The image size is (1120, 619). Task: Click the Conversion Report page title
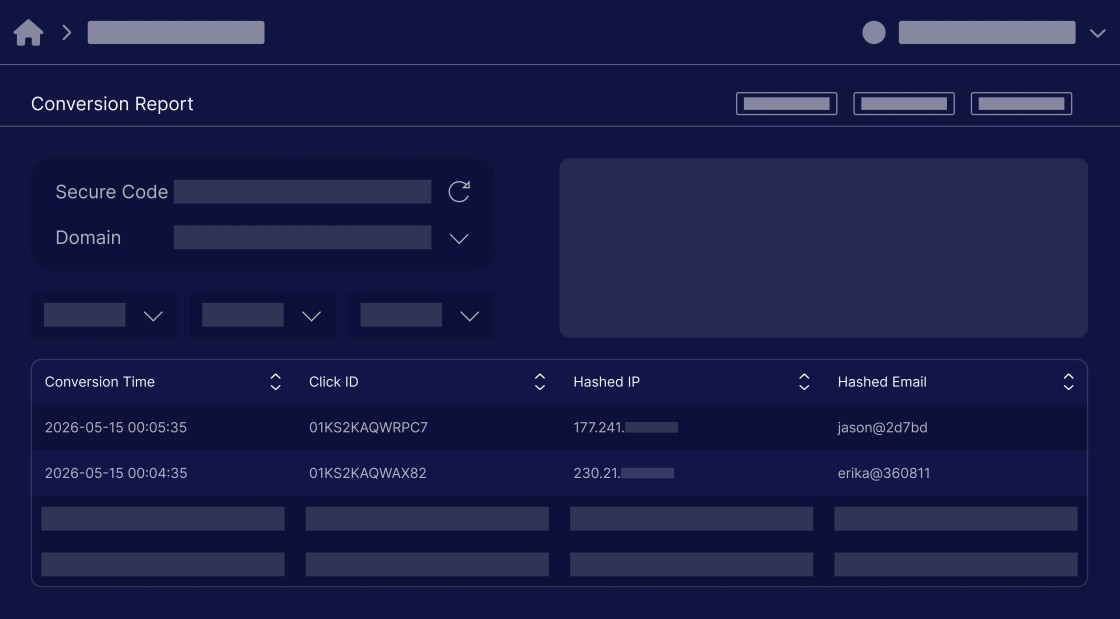[x=112, y=104]
